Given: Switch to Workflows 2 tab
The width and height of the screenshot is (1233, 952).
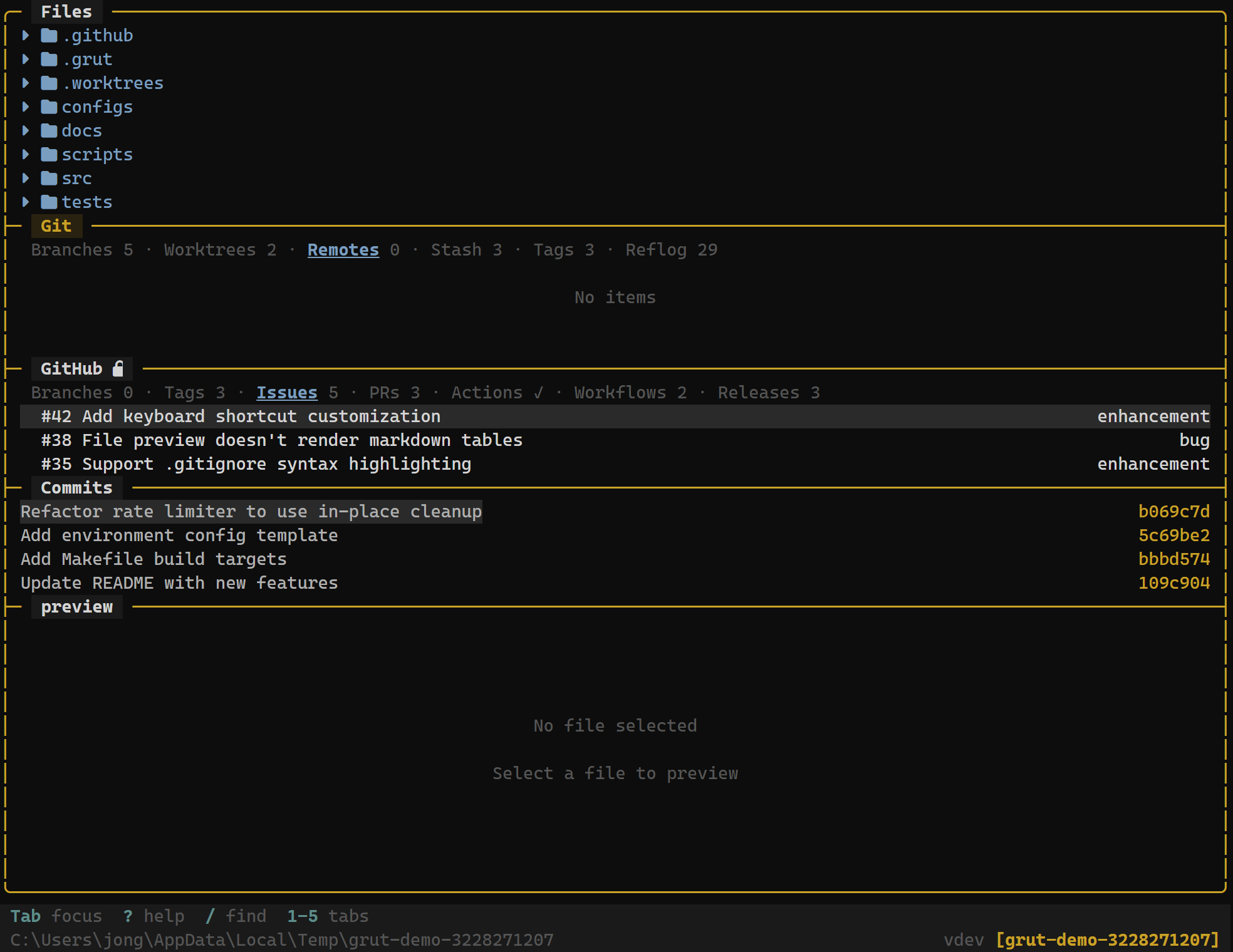Looking at the screenshot, I should (630, 393).
